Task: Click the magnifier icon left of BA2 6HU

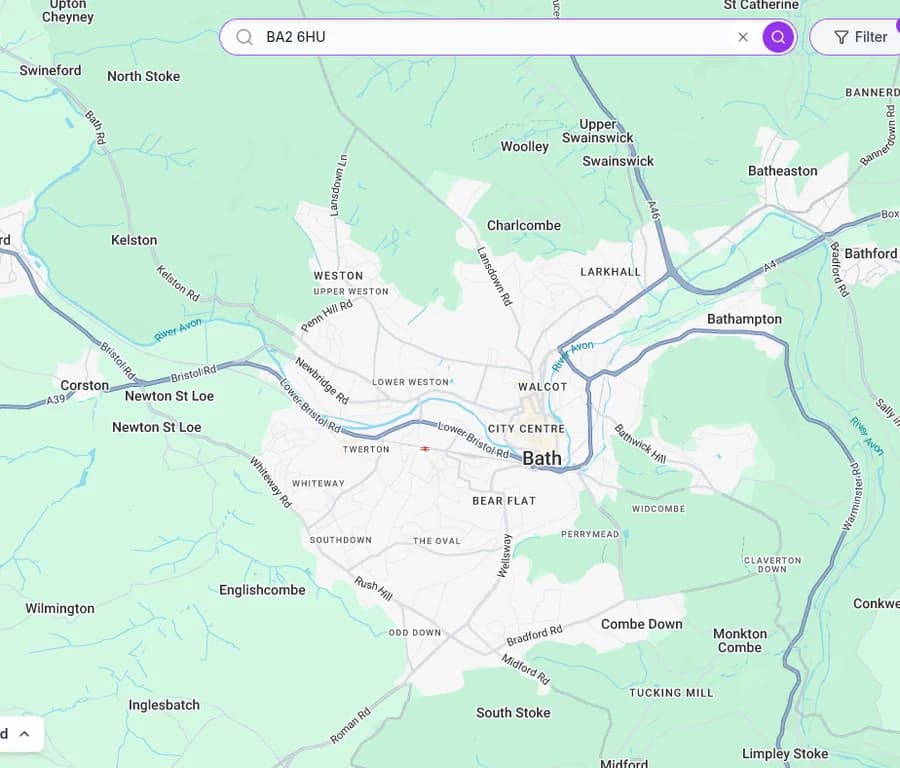Action: pyautogui.click(x=244, y=37)
